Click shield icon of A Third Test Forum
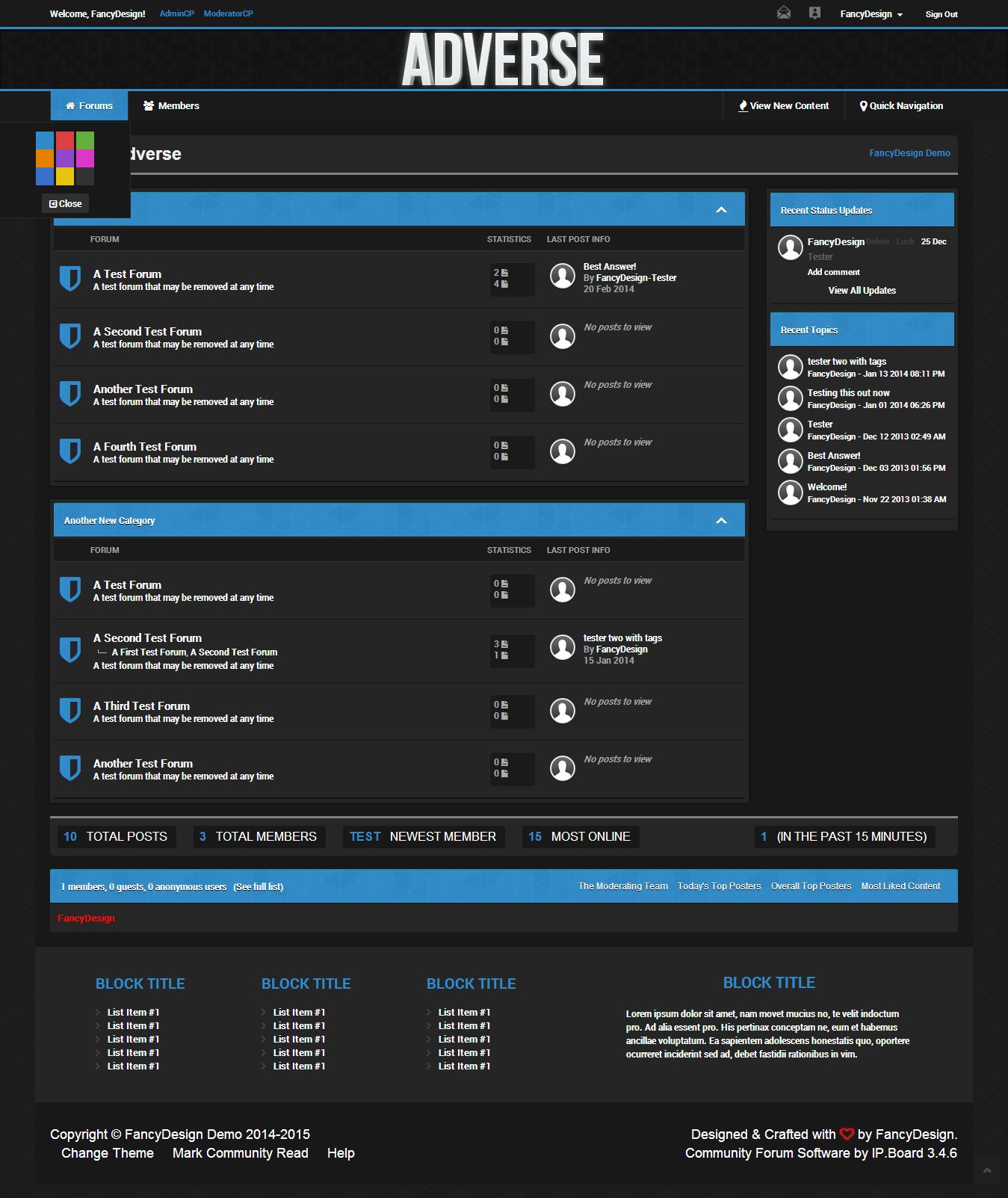This screenshot has width=1008, height=1198. [x=70, y=711]
